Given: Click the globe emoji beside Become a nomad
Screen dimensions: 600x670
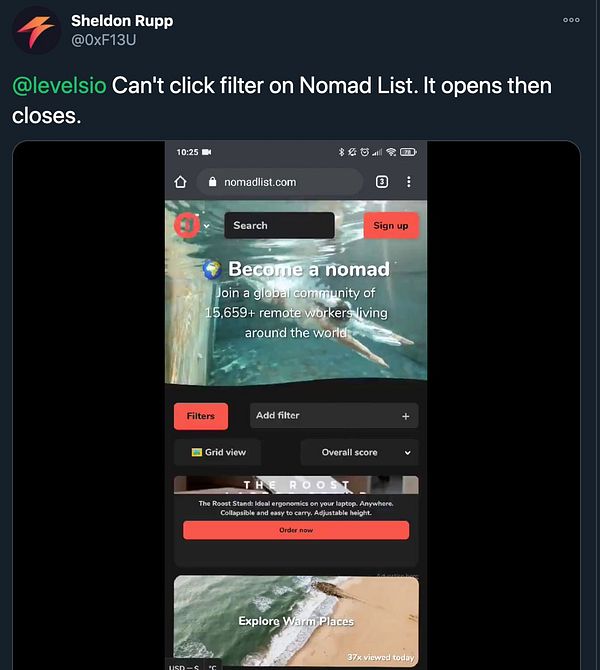Looking at the screenshot, I should point(212,269).
